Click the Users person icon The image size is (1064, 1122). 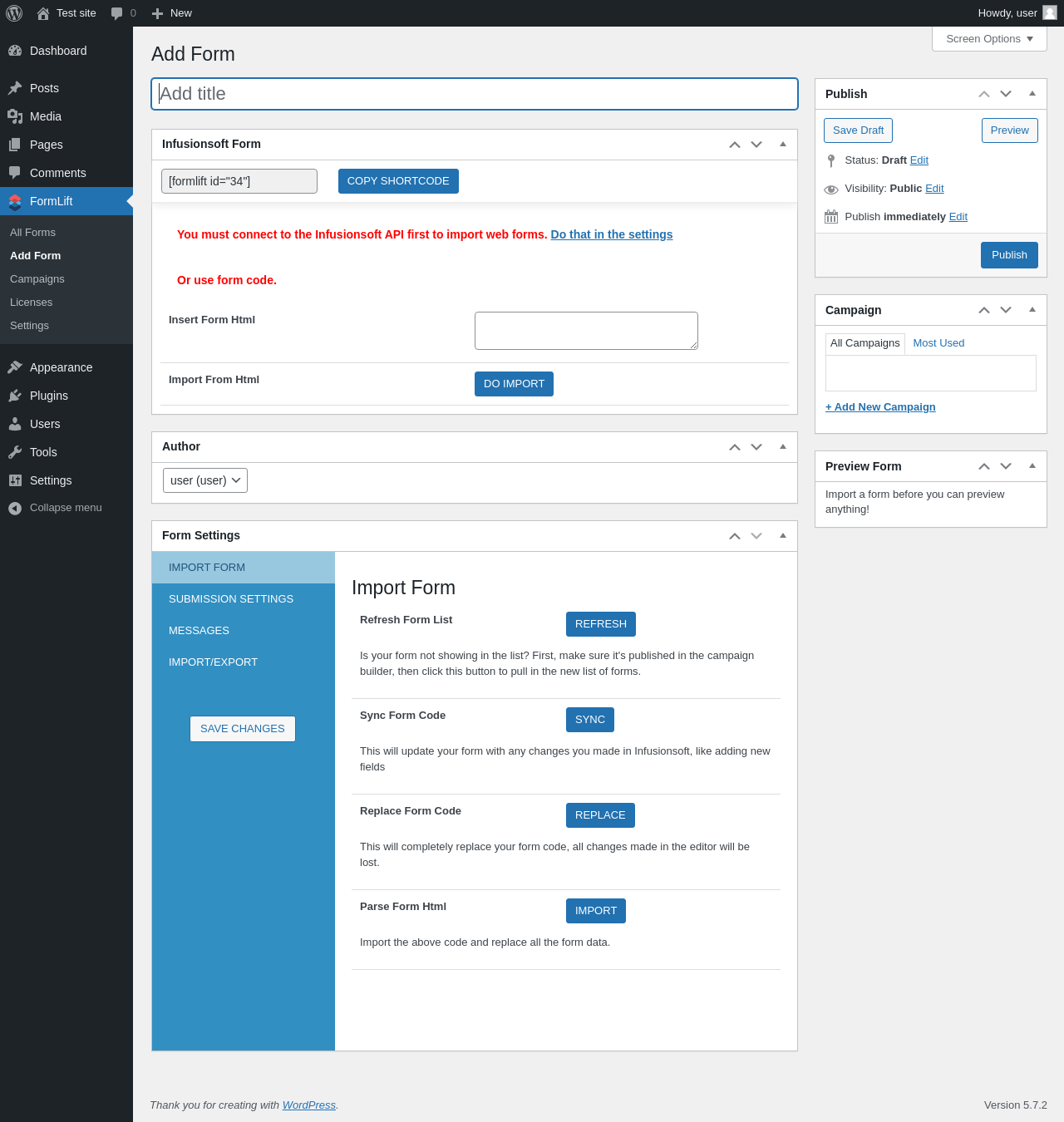coord(15,424)
